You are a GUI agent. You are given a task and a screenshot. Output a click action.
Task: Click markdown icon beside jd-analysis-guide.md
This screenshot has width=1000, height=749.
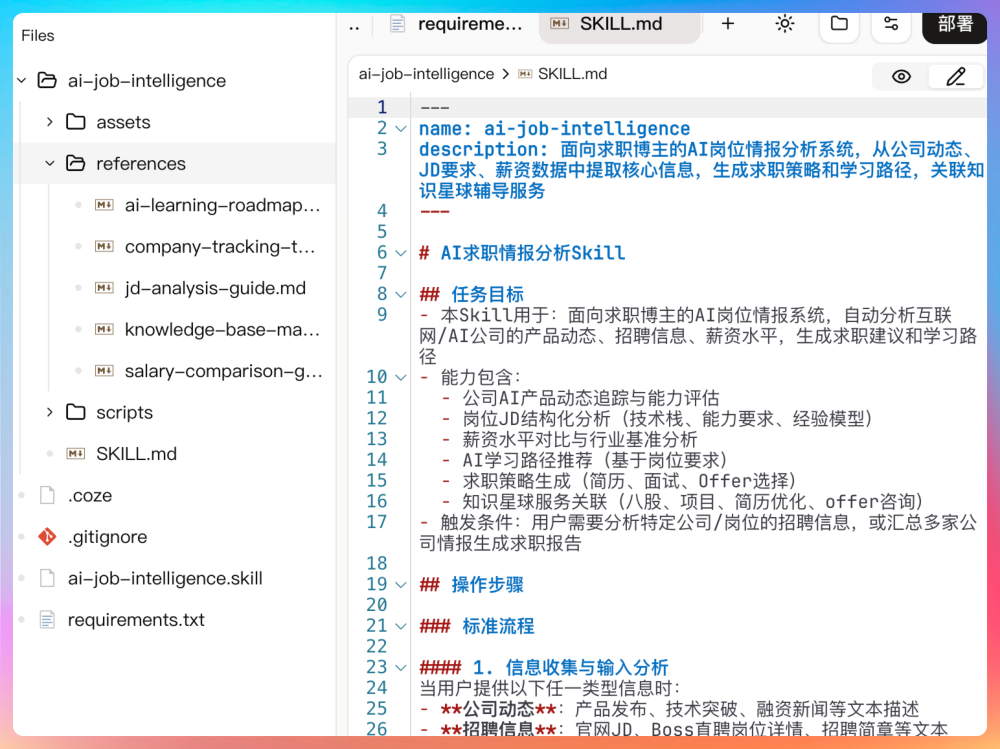104,288
